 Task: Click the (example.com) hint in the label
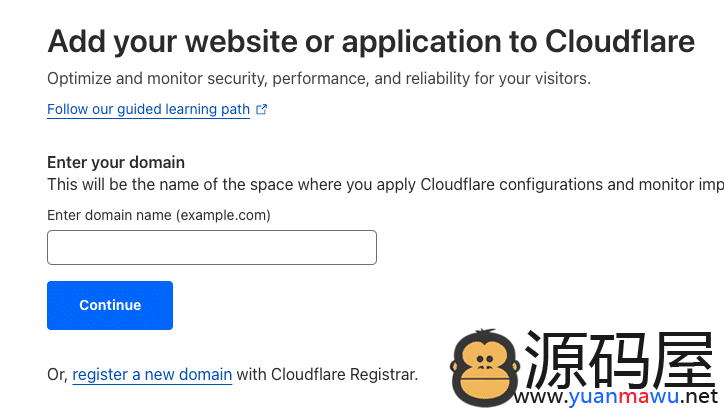coord(223,215)
